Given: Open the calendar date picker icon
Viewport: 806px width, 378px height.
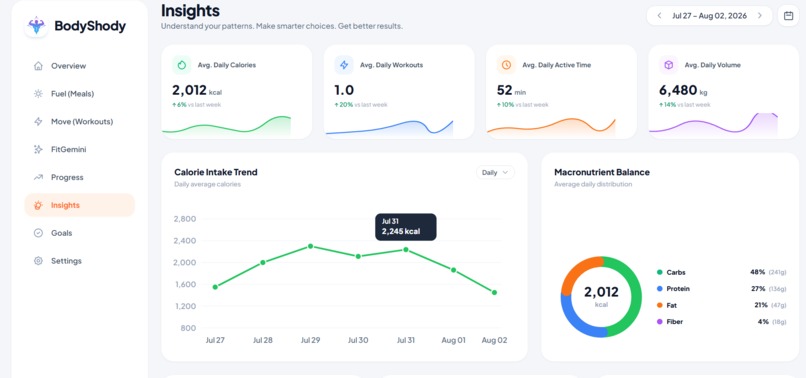Looking at the screenshot, I should click(x=788, y=15).
